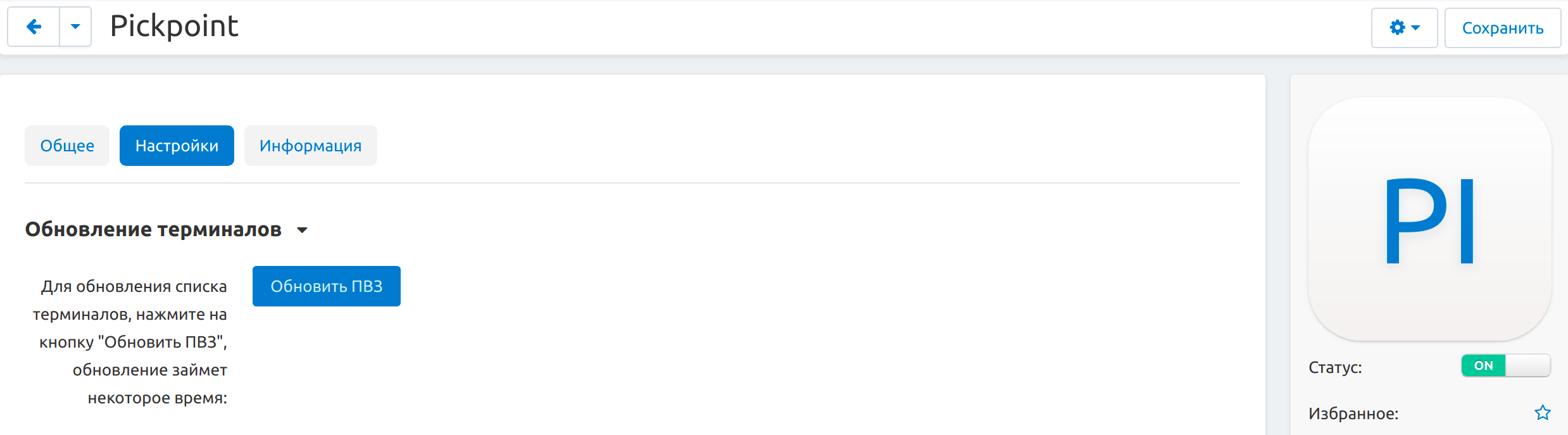Collapse section using caret beside Обновление терминалов

(x=303, y=230)
